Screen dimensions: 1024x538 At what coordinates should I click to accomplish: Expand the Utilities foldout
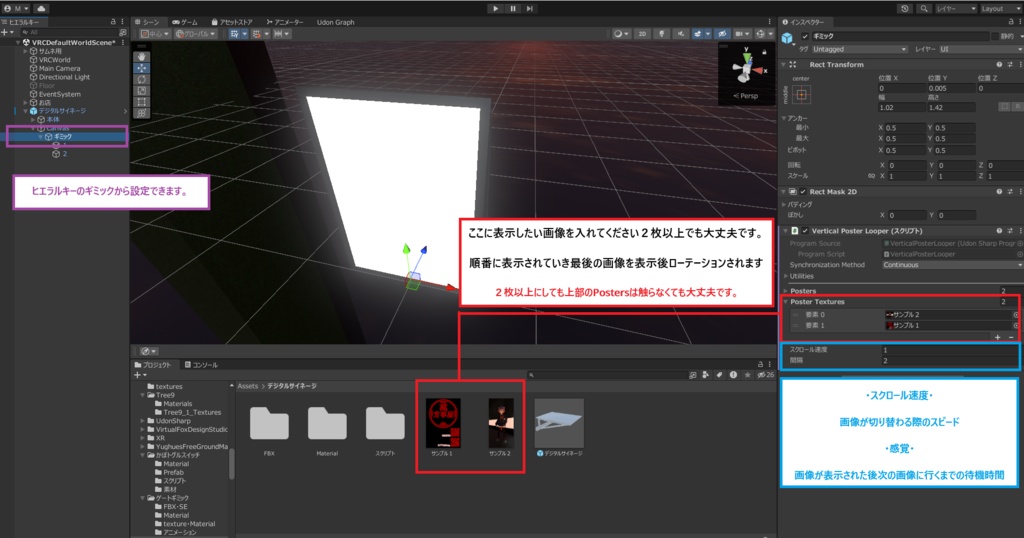click(786, 276)
